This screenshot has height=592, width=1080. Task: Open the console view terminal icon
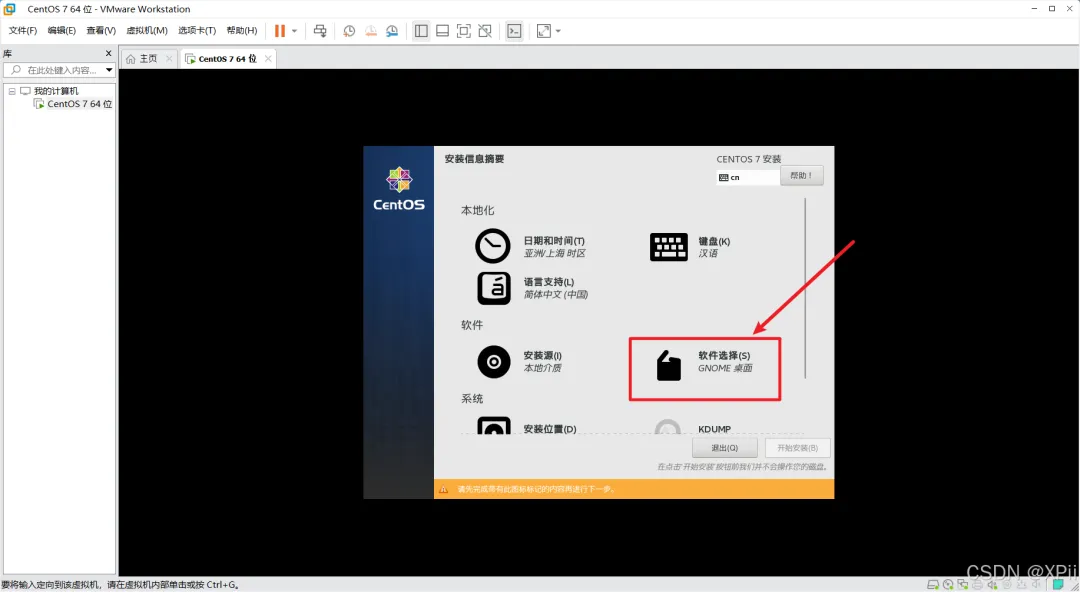pos(515,31)
